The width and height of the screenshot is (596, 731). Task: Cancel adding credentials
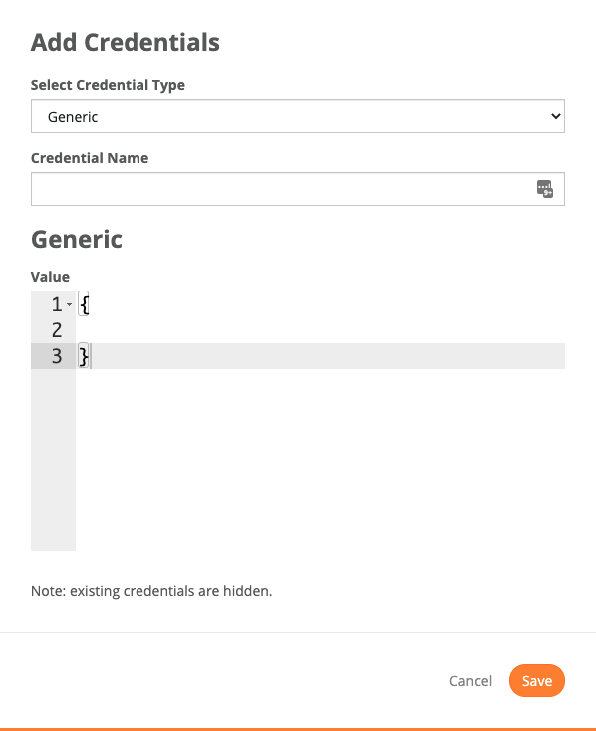pyautogui.click(x=470, y=681)
